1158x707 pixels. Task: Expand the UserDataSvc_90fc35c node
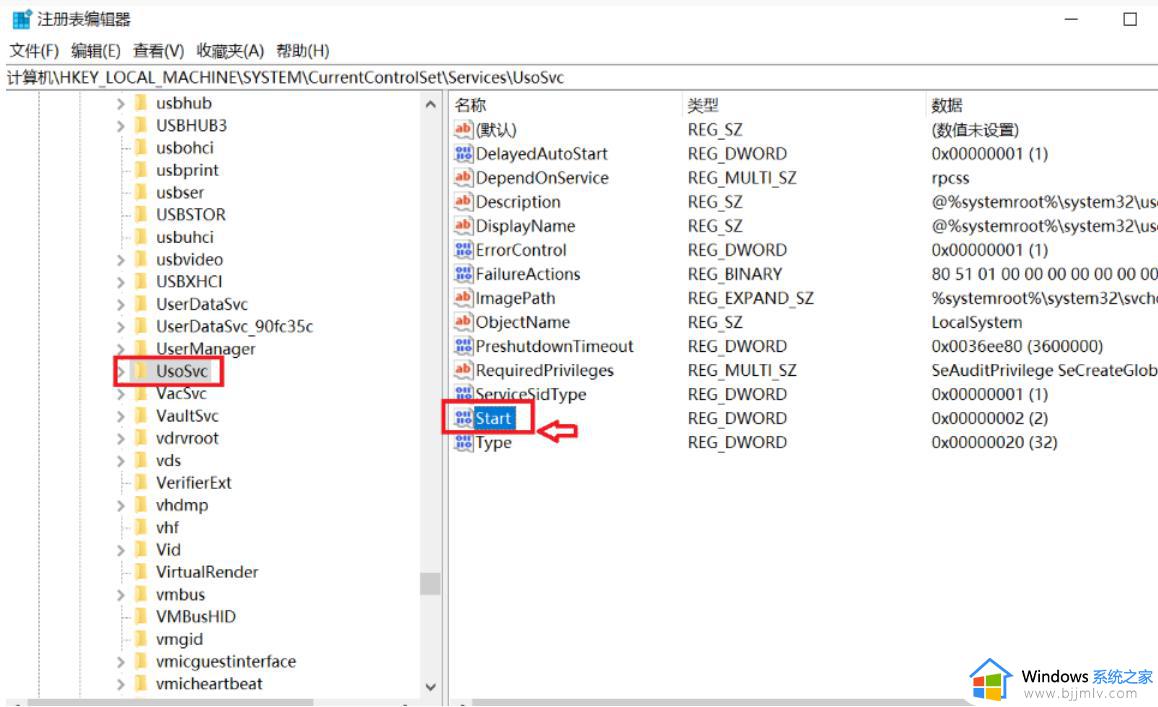120,327
